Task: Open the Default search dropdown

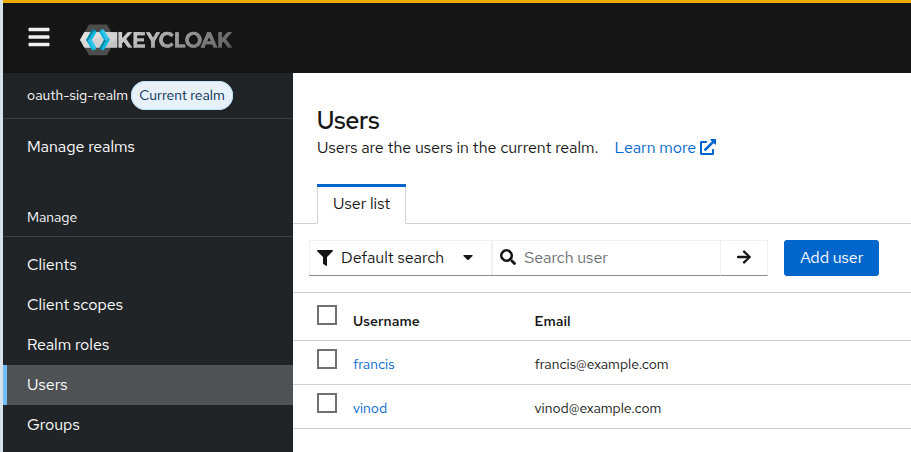Action: 400,257
